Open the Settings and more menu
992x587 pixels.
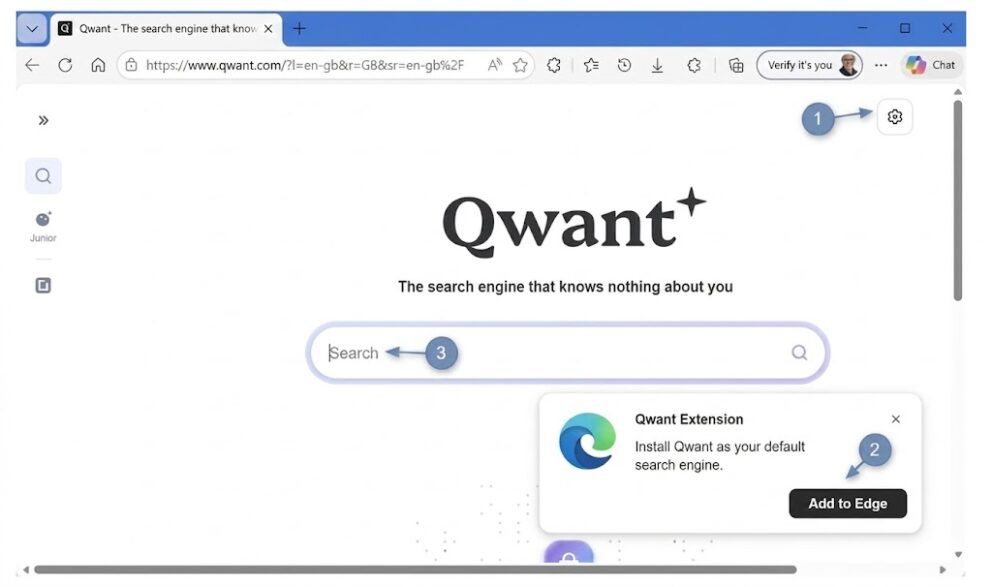click(881, 65)
